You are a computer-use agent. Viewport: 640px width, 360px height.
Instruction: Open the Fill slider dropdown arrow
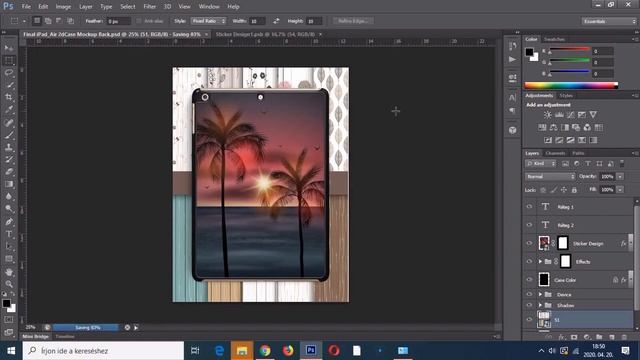tap(620, 190)
